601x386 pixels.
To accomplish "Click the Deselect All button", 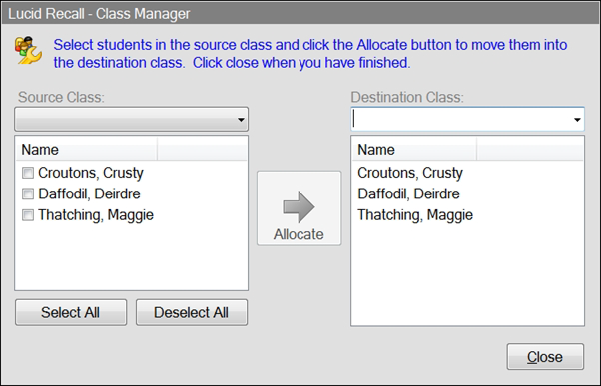I will click(x=192, y=312).
